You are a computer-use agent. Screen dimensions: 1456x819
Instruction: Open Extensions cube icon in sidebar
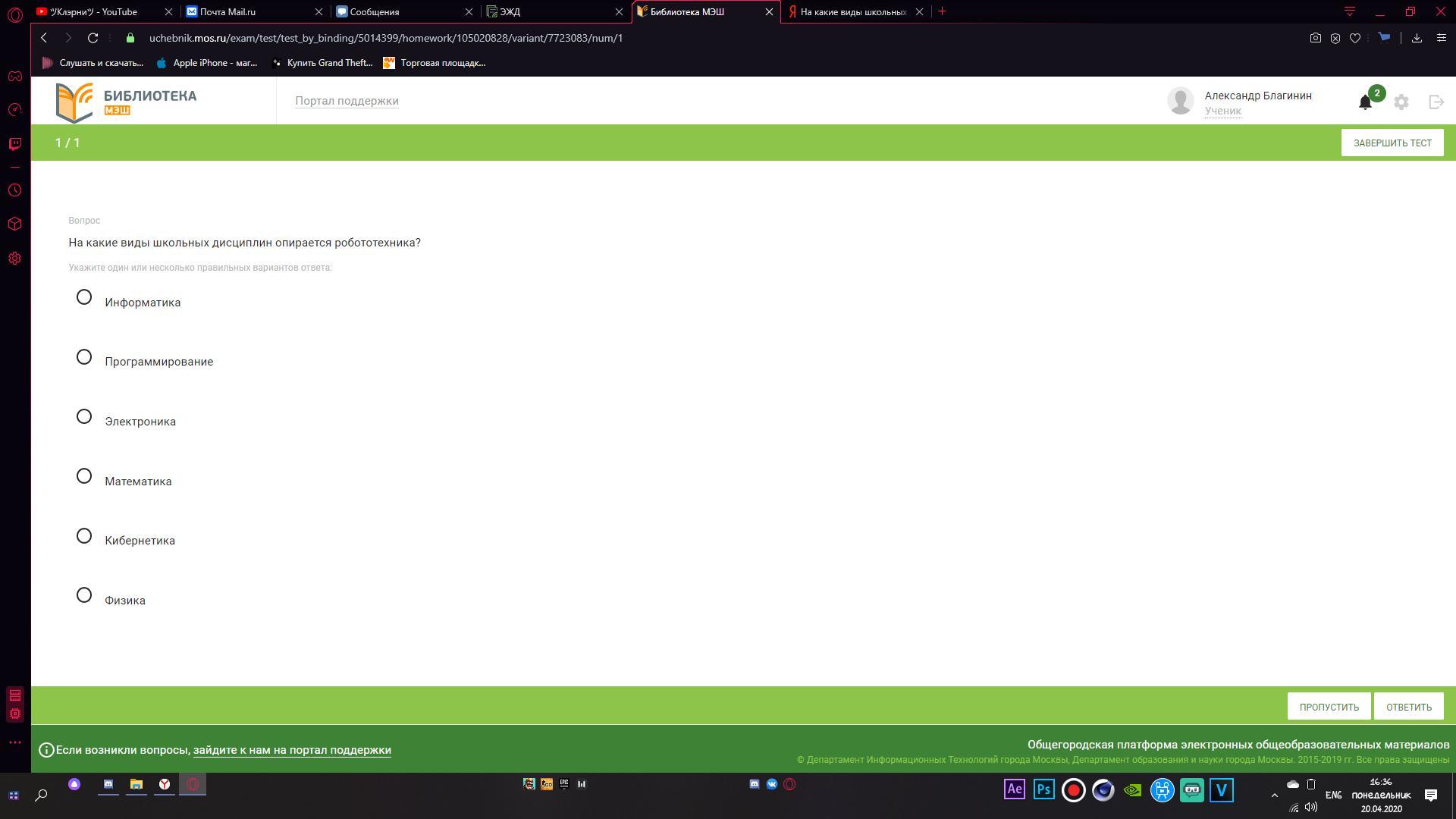(15, 224)
